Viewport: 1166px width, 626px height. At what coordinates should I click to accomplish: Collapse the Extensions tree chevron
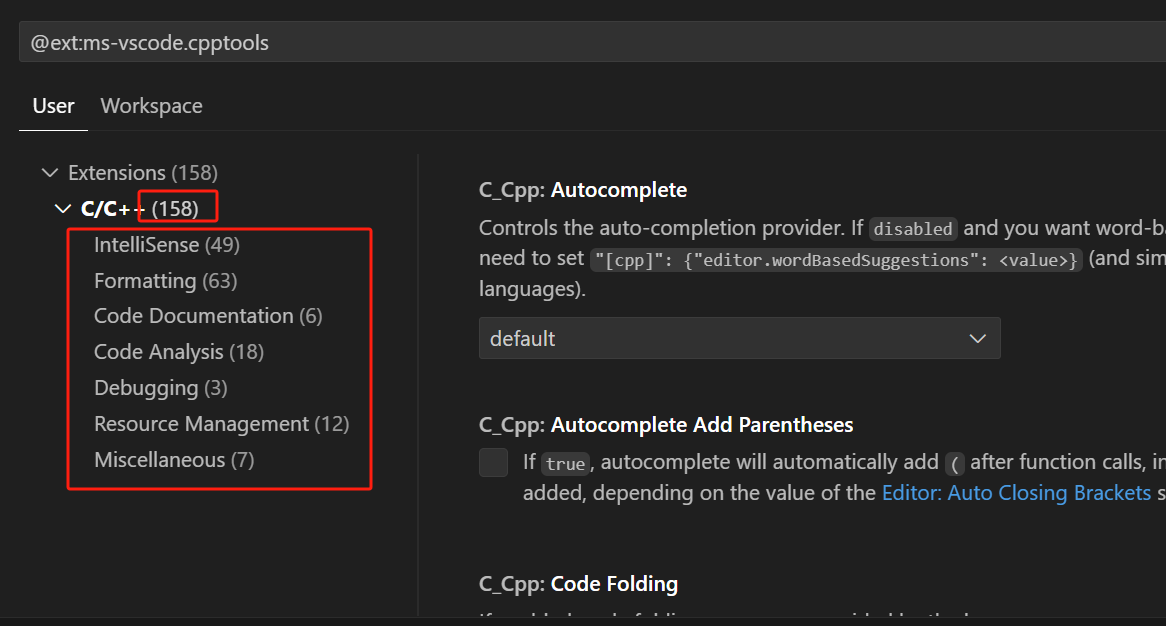49,173
